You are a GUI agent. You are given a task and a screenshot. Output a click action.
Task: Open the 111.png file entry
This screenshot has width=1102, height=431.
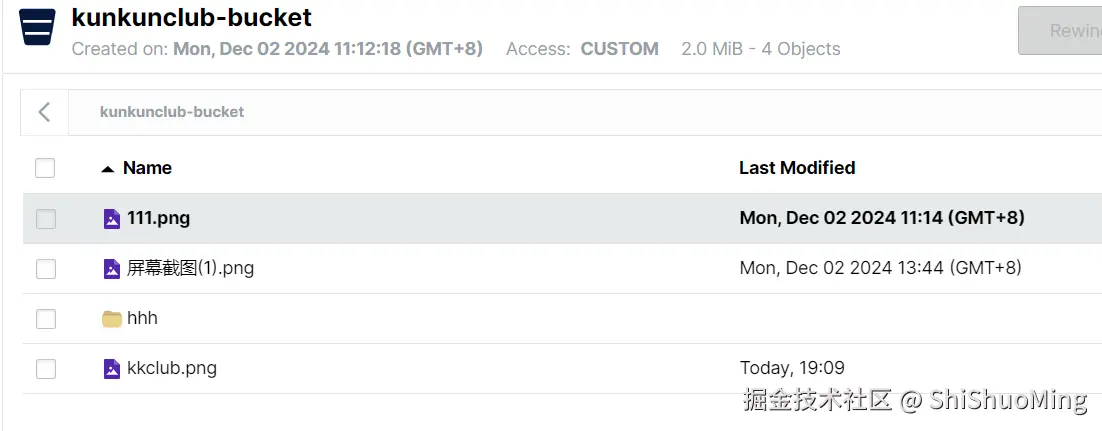click(159, 218)
